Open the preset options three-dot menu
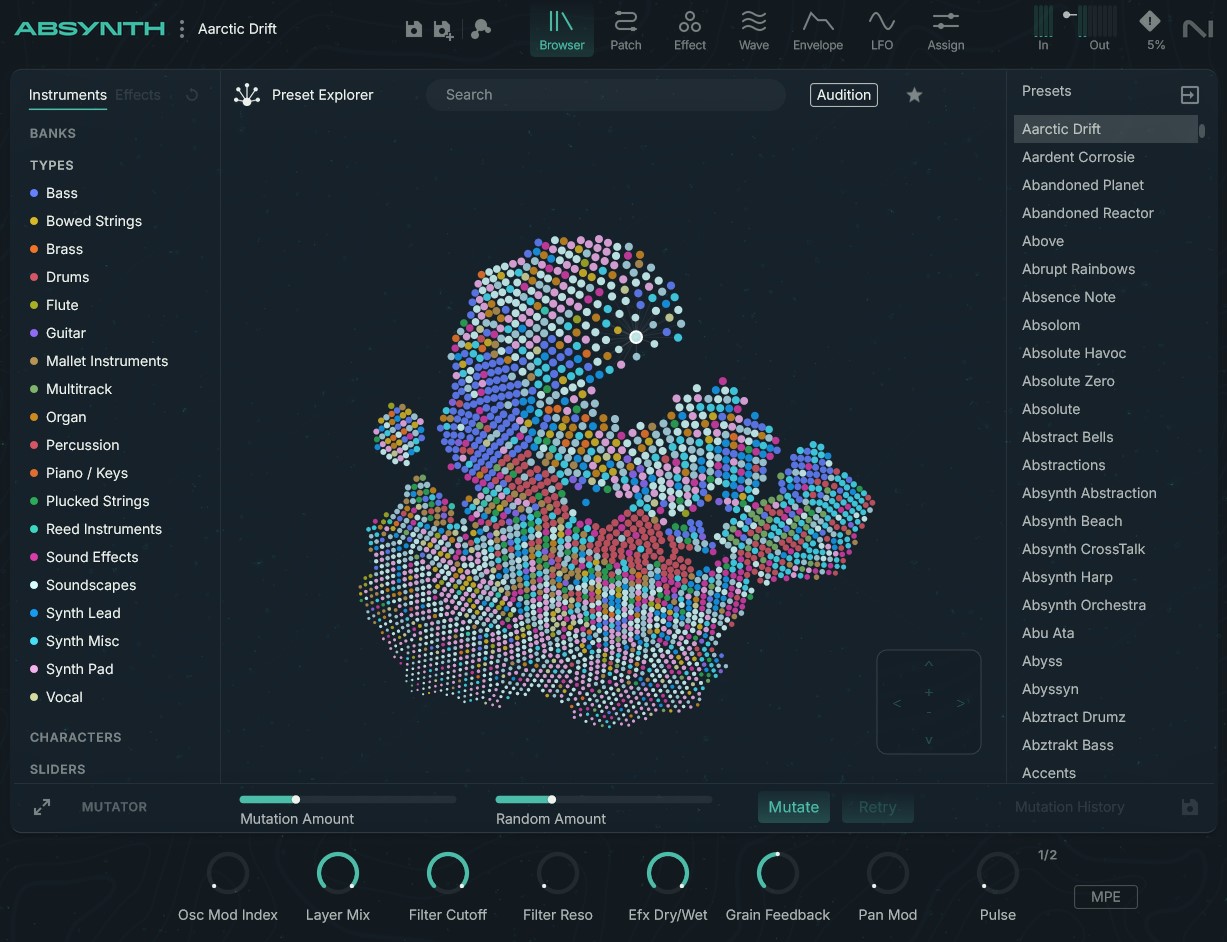 [x=181, y=29]
